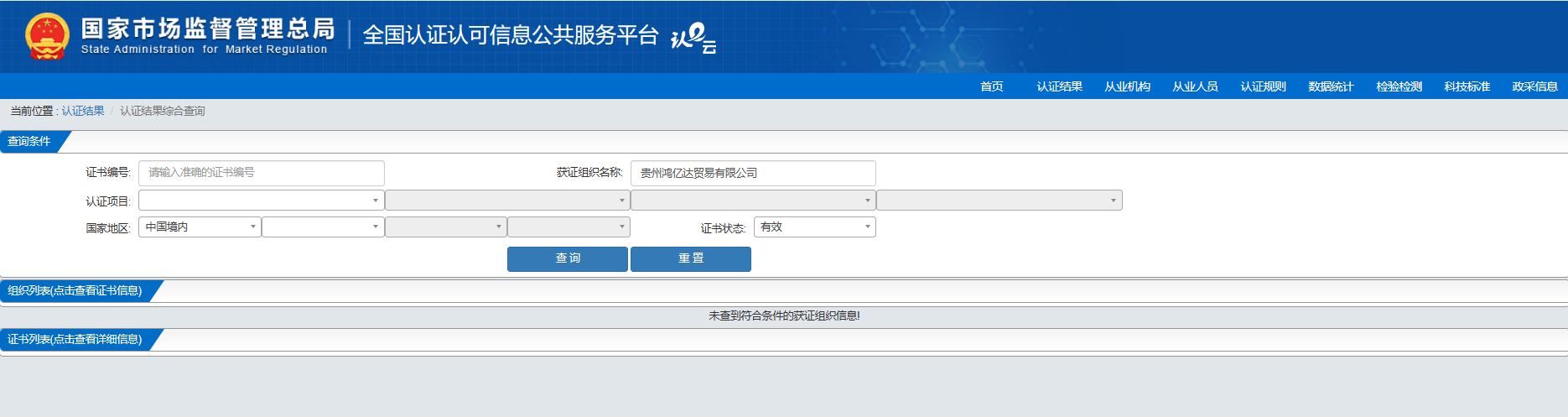Click the 组织列表 section header
1568x417 pixels.
[x=75, y=291]
